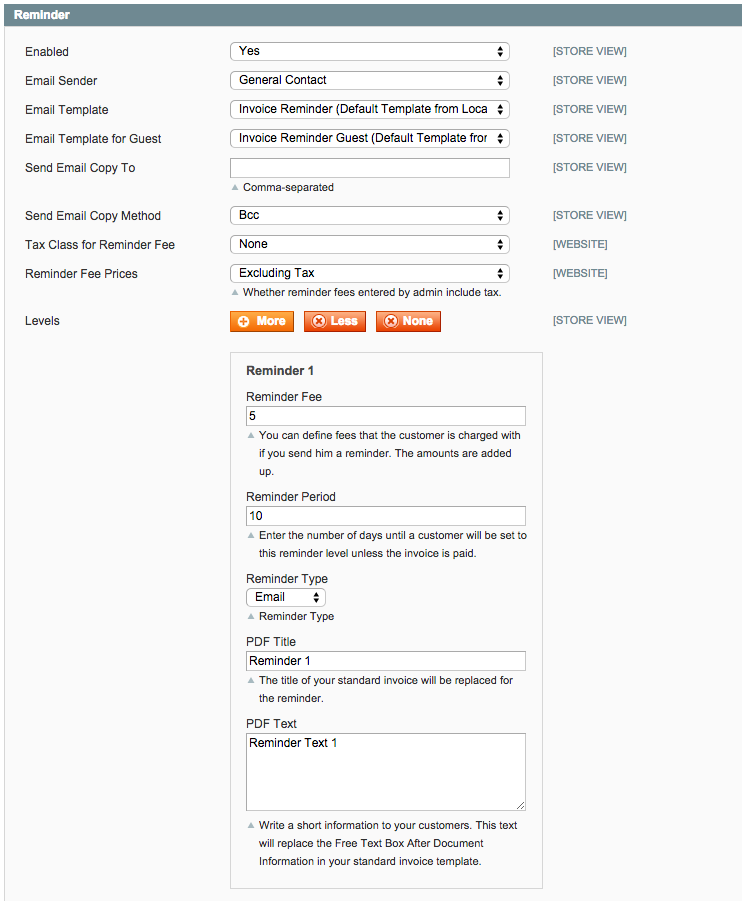
Task: Expand the Email Template dropdown
Action: coord(369,109)
